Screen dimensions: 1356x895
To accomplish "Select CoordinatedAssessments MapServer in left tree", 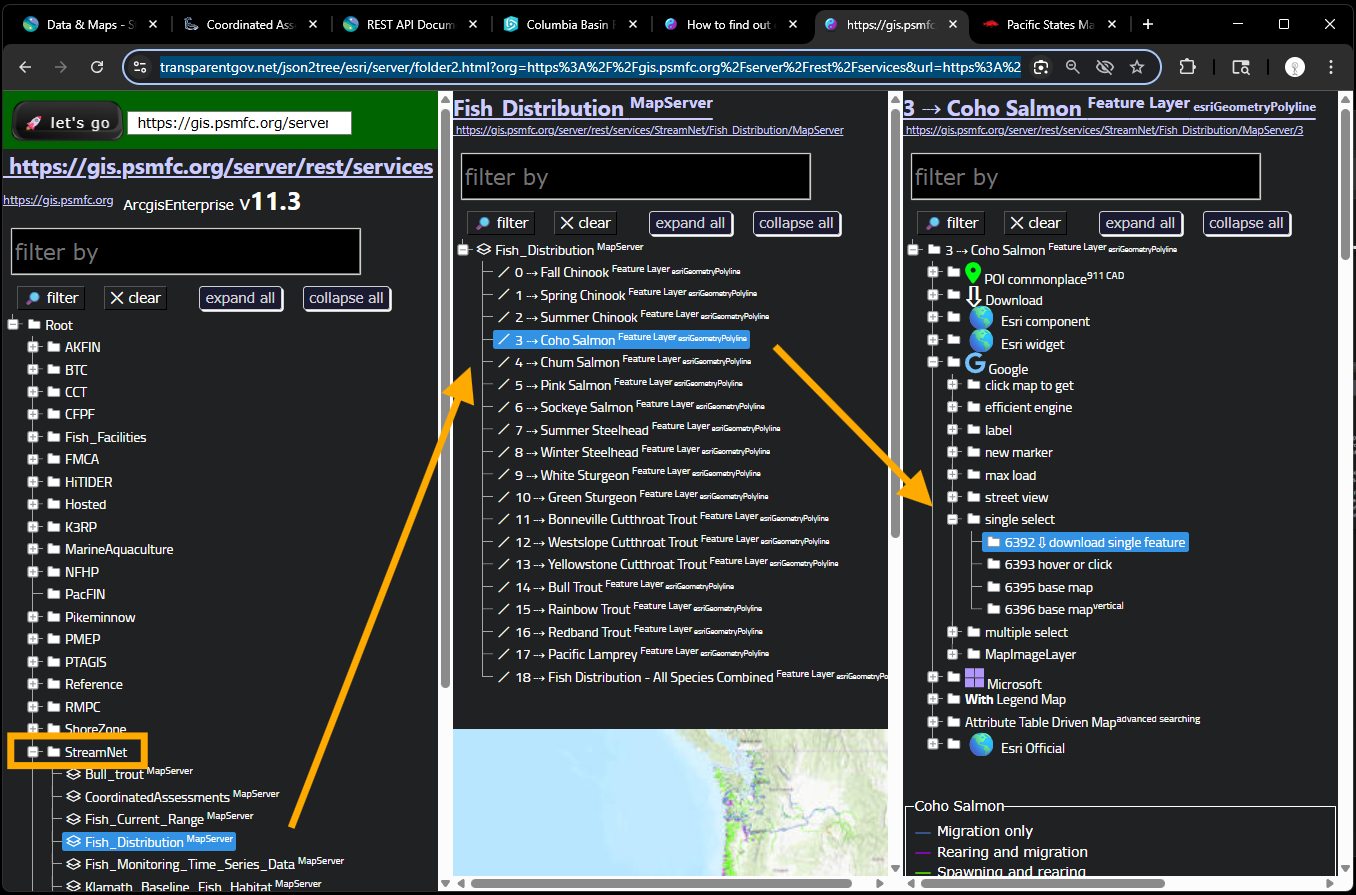I will [172, 797].
